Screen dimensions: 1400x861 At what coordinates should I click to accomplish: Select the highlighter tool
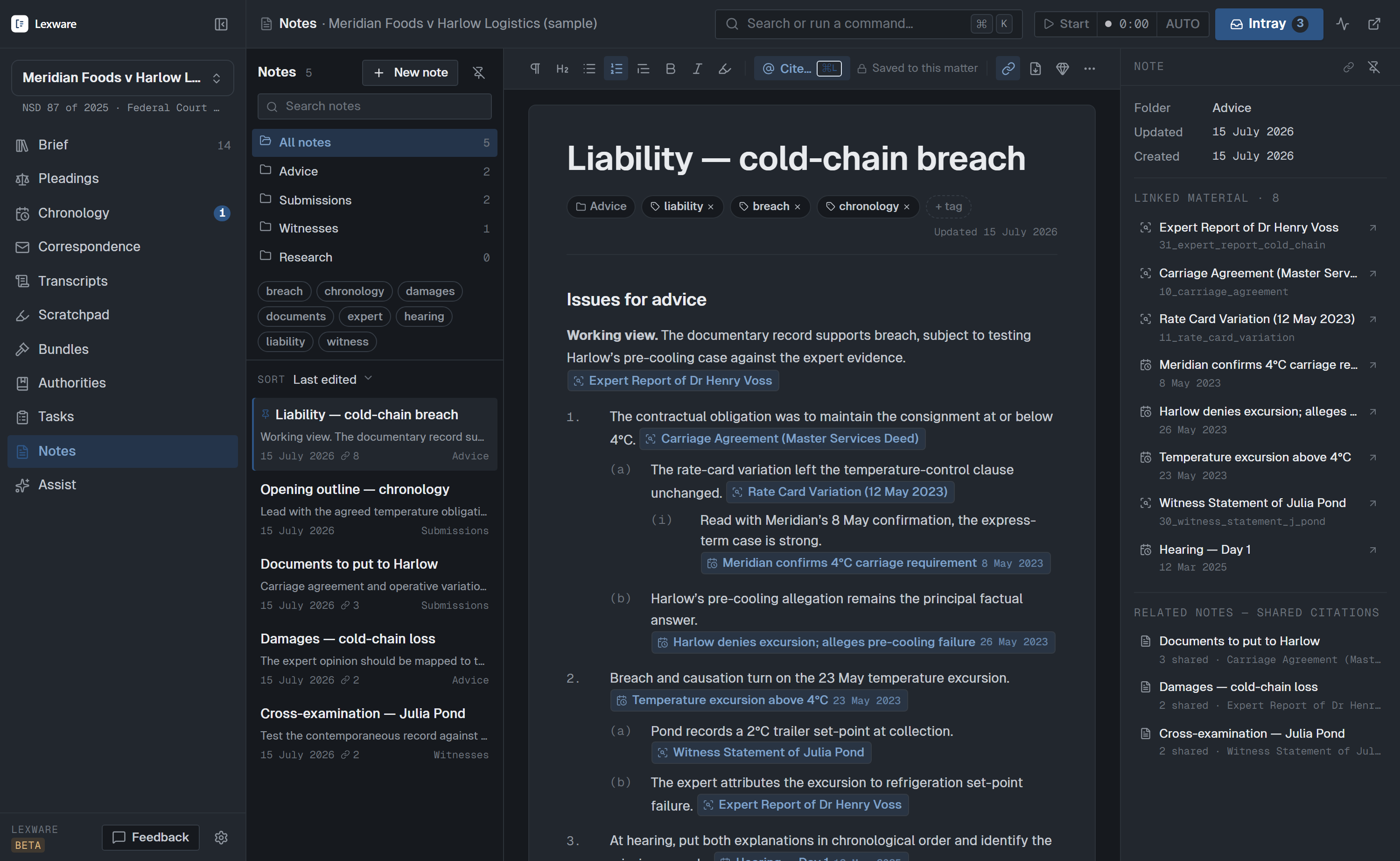[x=724, y=68]
